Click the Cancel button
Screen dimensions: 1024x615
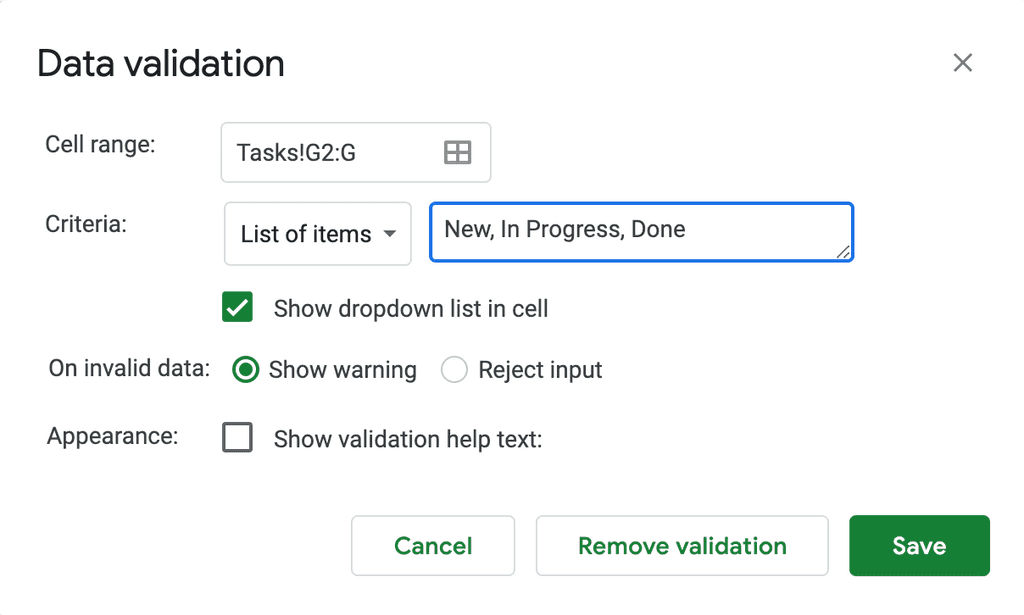(432, 546)
